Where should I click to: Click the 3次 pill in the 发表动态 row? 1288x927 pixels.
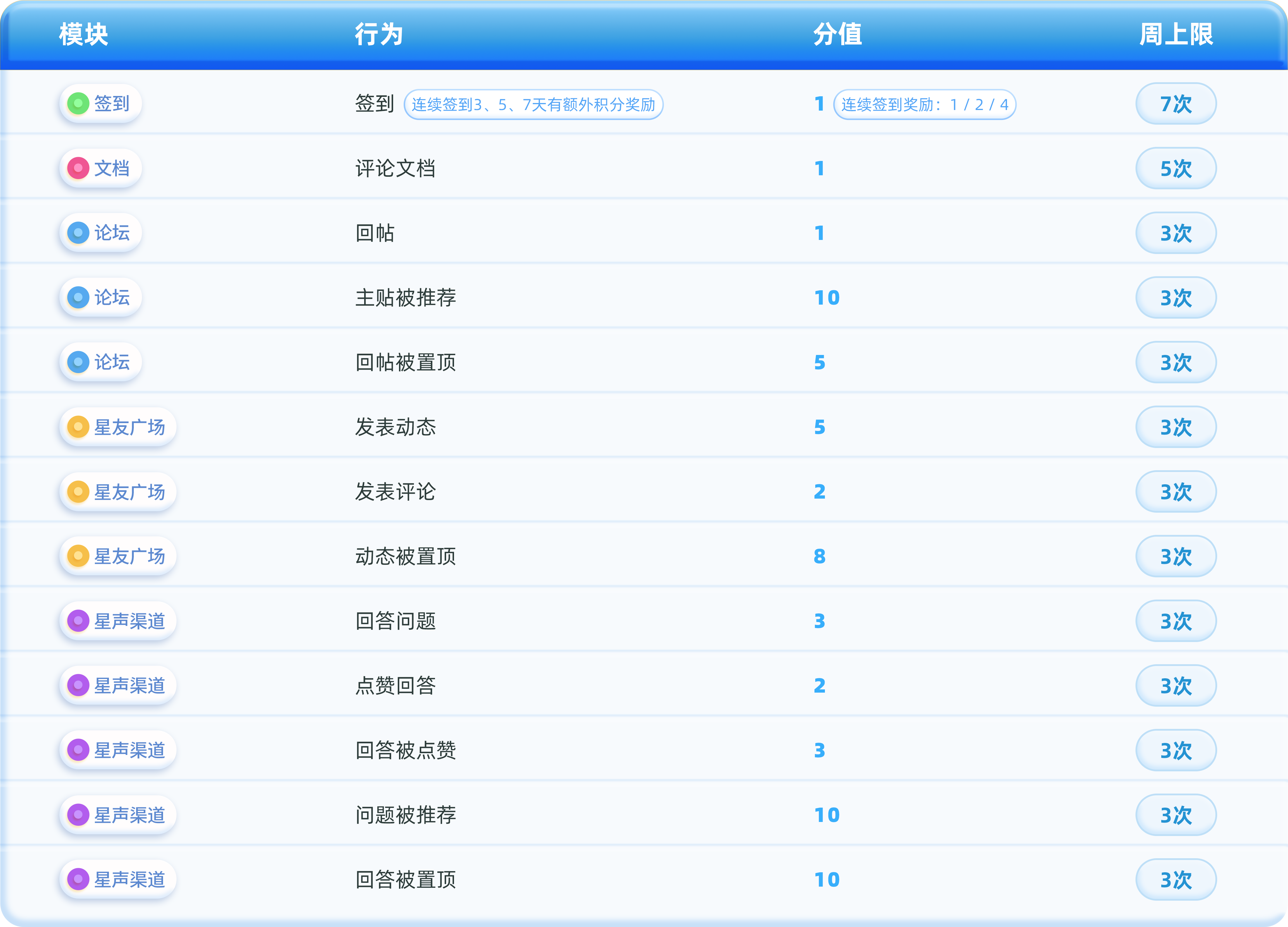pos(1176,428)
